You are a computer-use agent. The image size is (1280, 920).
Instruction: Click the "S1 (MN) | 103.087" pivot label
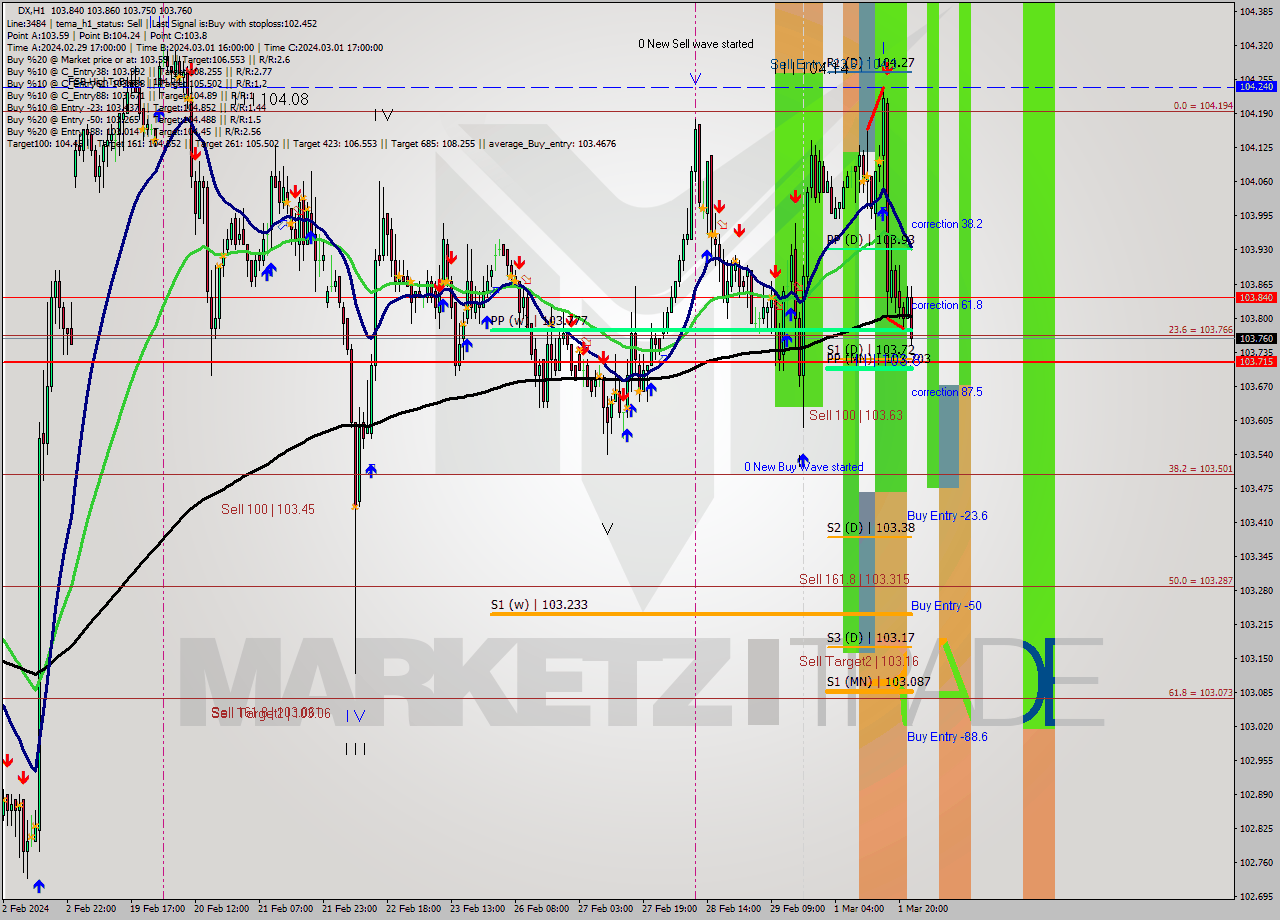[878, 682]
